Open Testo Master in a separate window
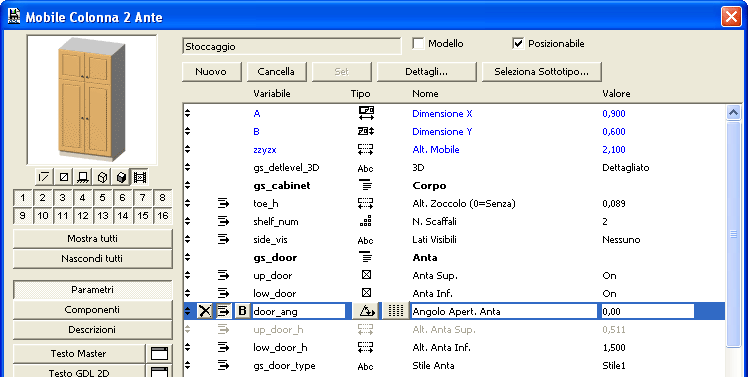Screen dimensions: 748x377 point(159,354)
